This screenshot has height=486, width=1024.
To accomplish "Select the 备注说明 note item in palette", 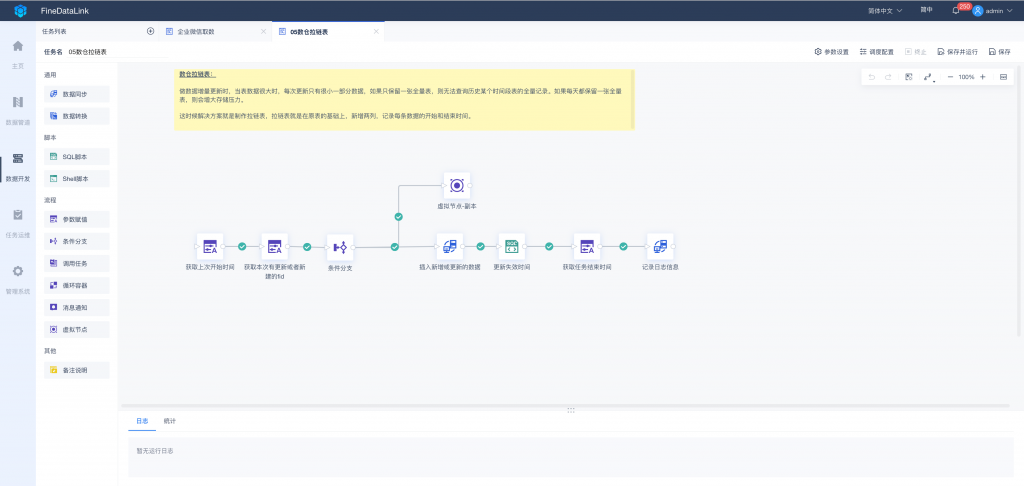I will click(76, 370).
